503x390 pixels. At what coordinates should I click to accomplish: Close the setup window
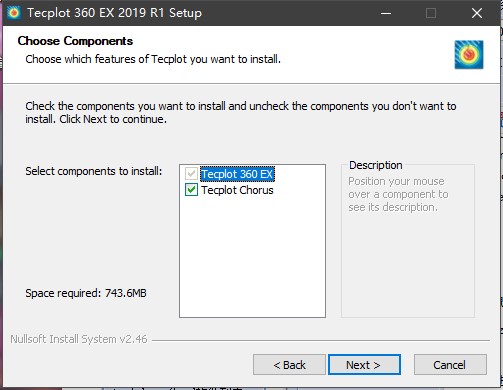[x=477, y=13]
